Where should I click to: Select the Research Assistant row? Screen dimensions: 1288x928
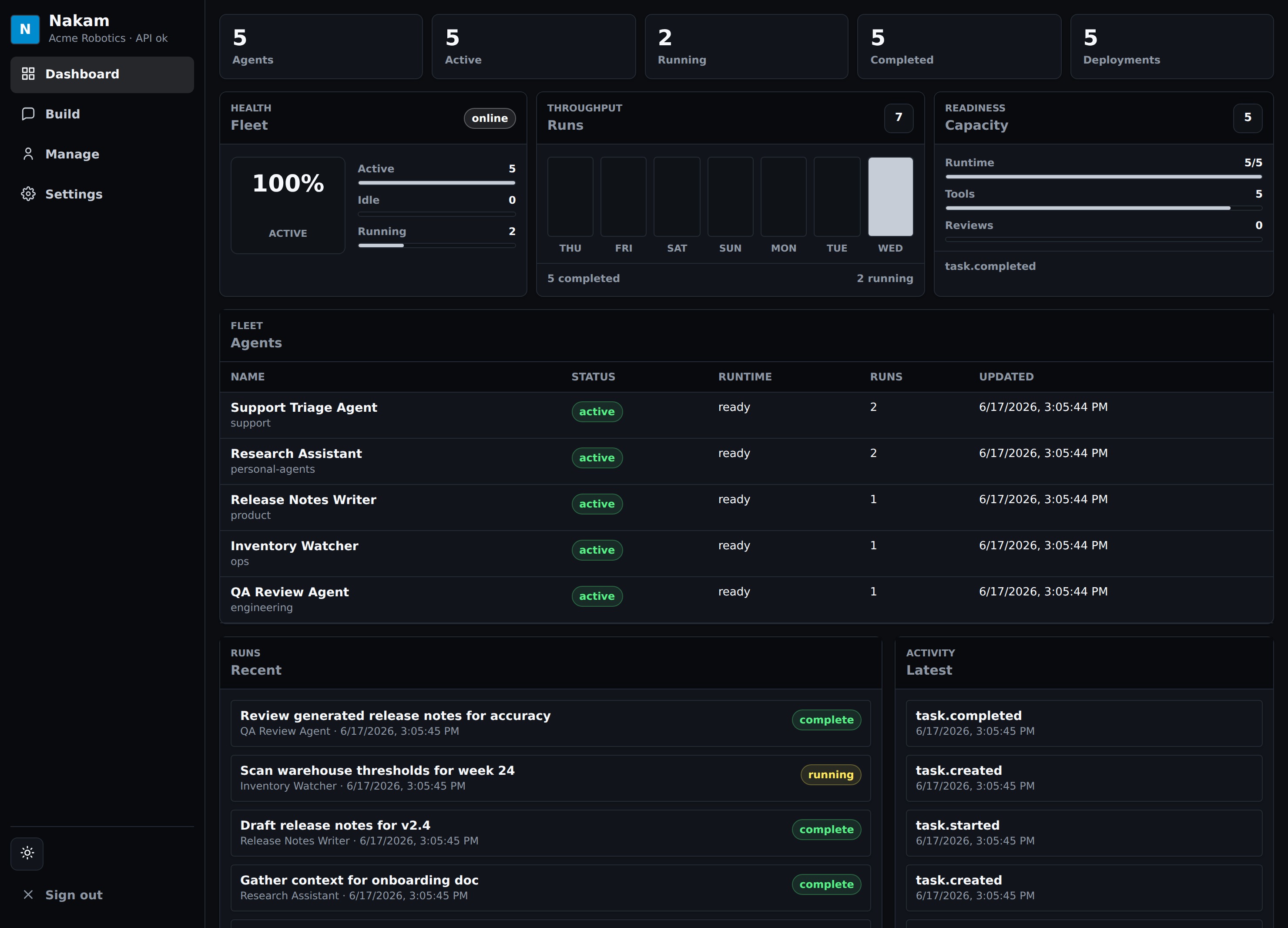(x=746, y=461)
